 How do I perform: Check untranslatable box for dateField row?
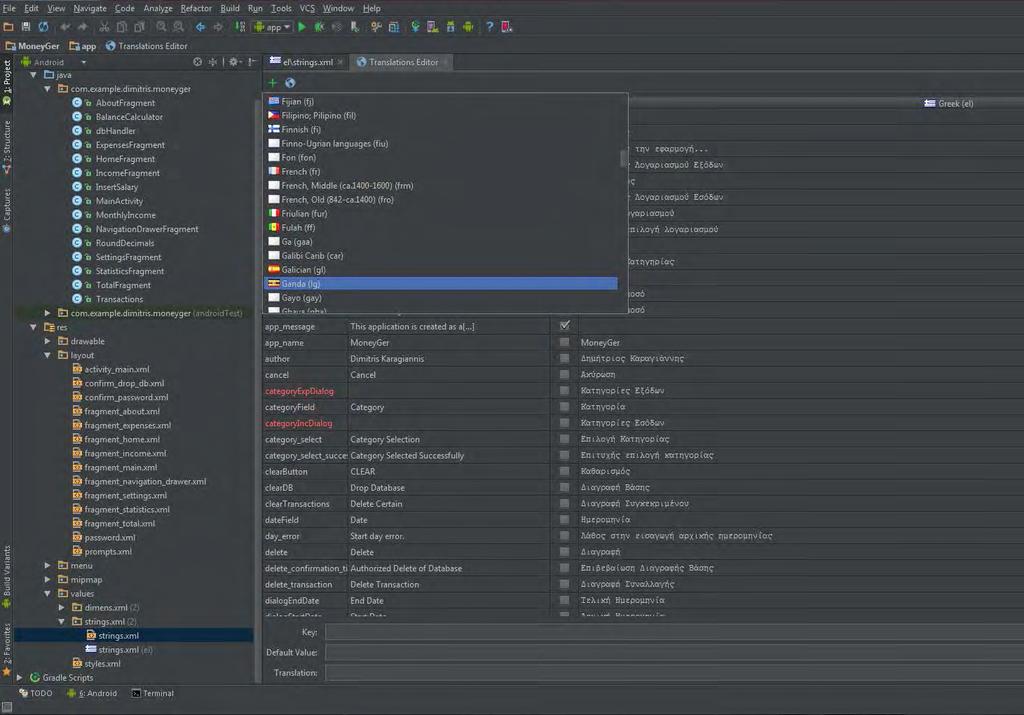pyautogui.click(x=564, y=519)
